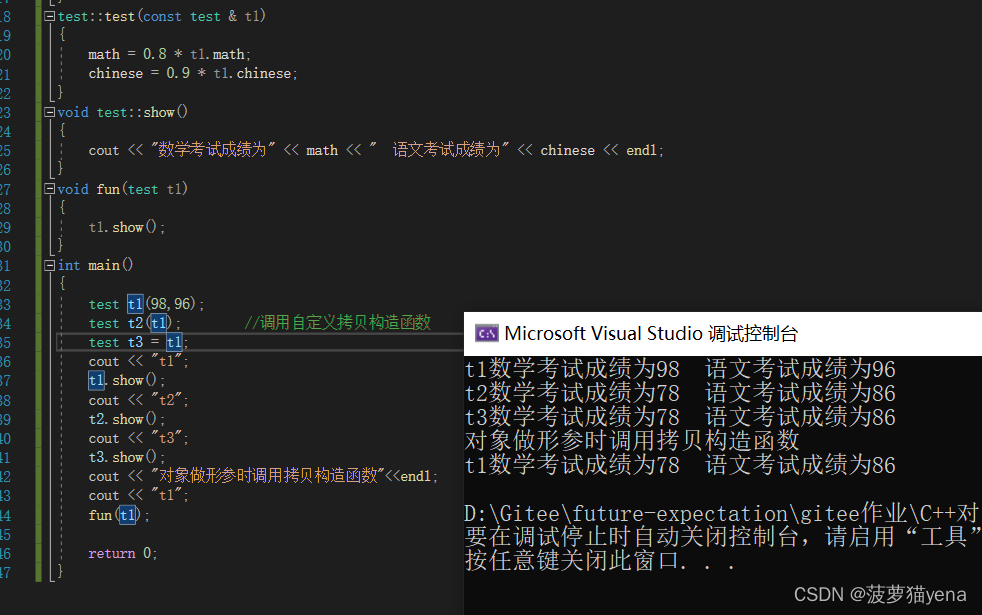Collapse the test::test copy constructor block
The image size is (982, 615).
(49, 16)
